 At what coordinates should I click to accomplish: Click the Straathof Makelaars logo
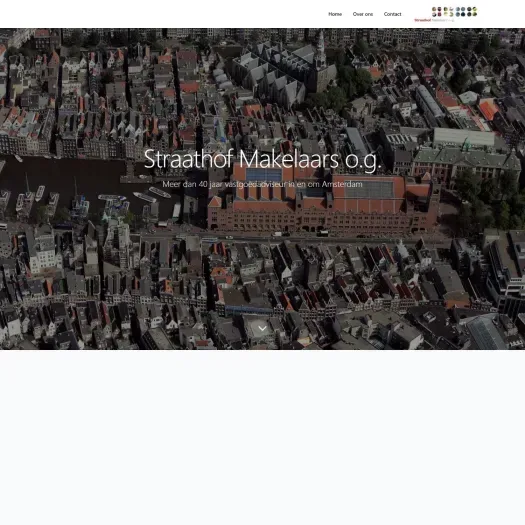446,14
